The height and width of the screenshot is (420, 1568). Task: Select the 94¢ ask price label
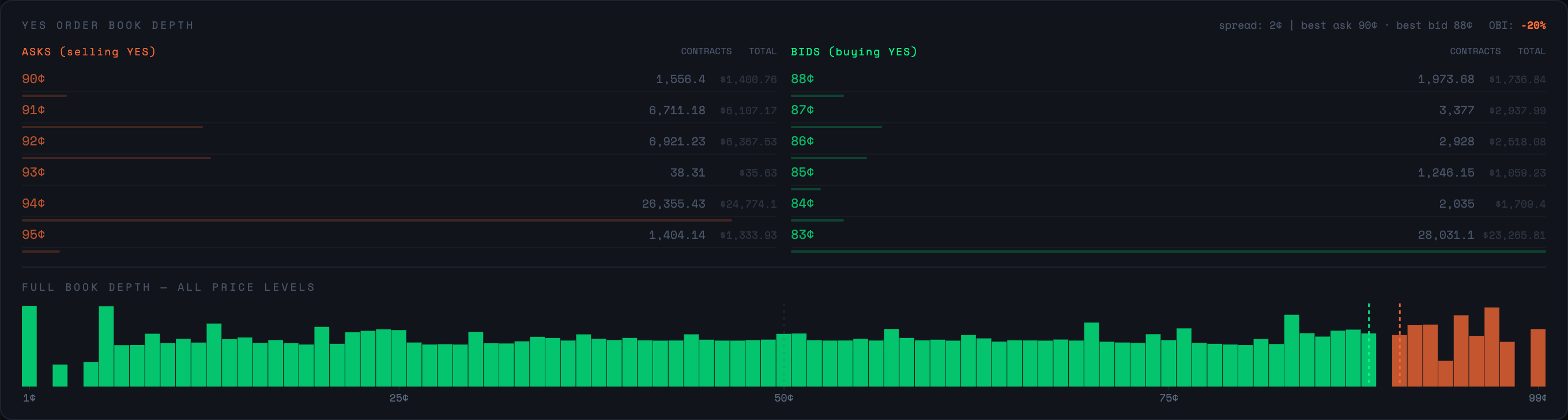pos(33,203)
